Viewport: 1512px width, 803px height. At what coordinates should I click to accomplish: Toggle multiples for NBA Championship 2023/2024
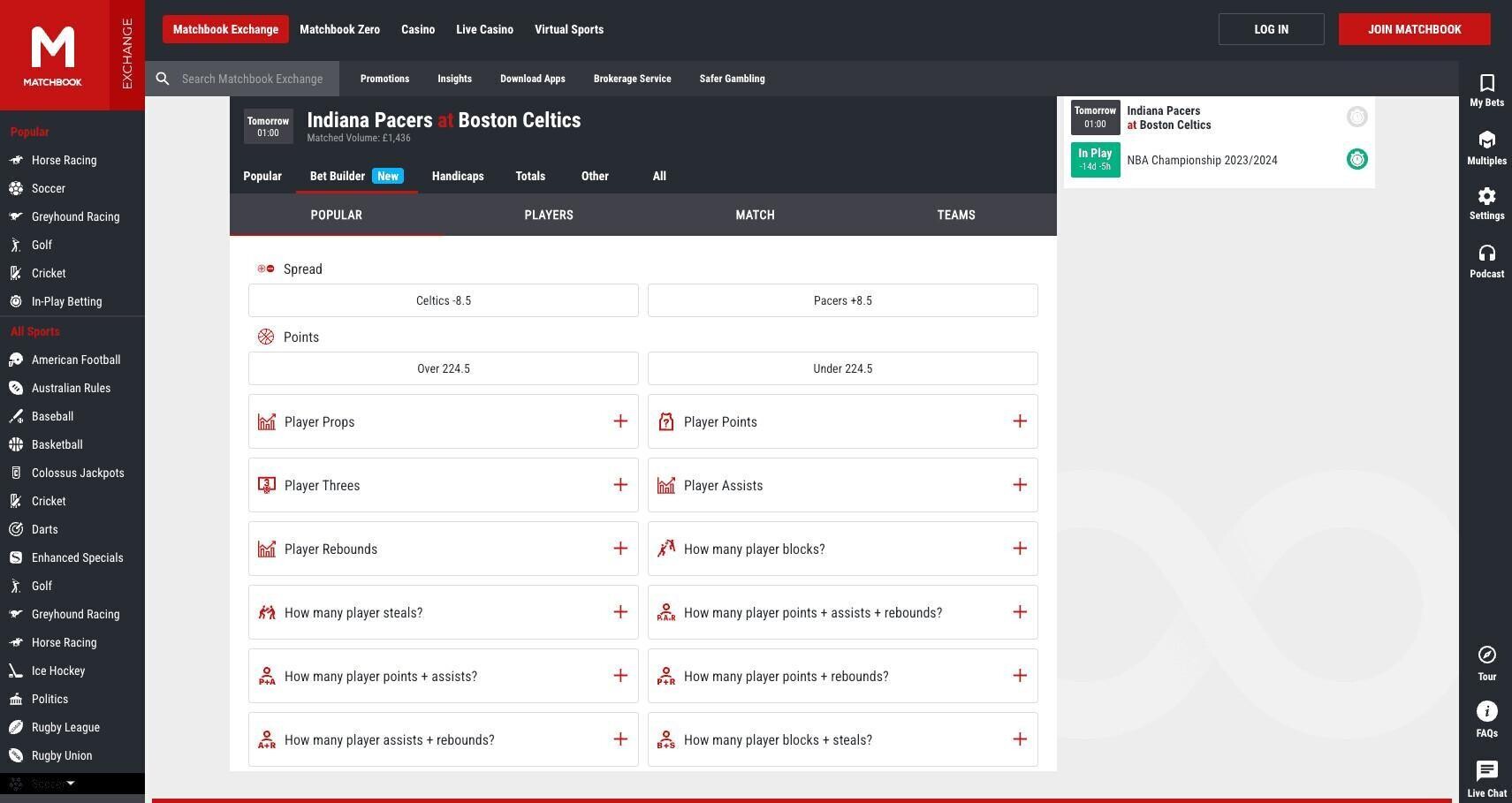point(1356,159)
